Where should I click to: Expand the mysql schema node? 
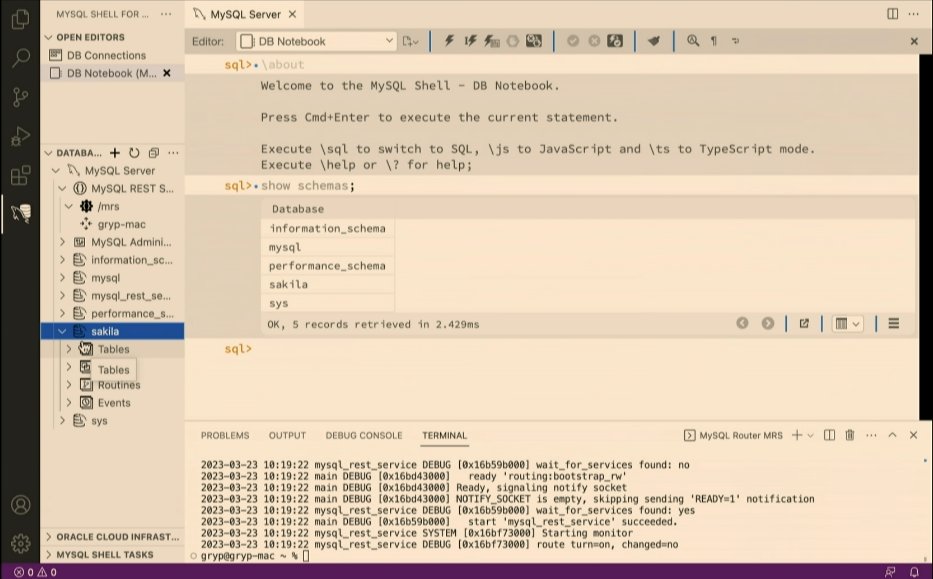pos(62,278)
